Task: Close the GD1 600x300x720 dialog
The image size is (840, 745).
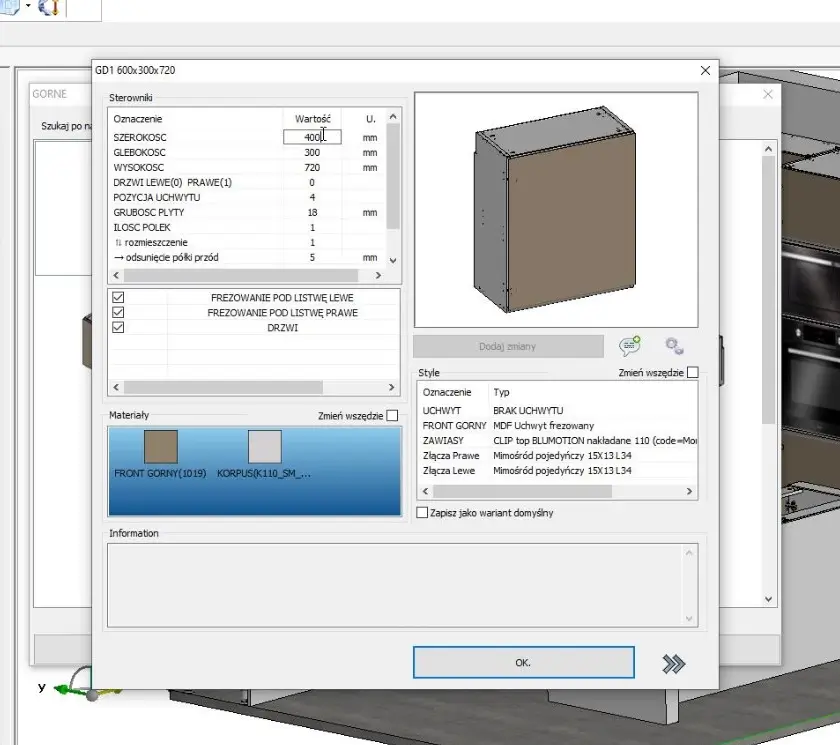Action: point(705,71)
